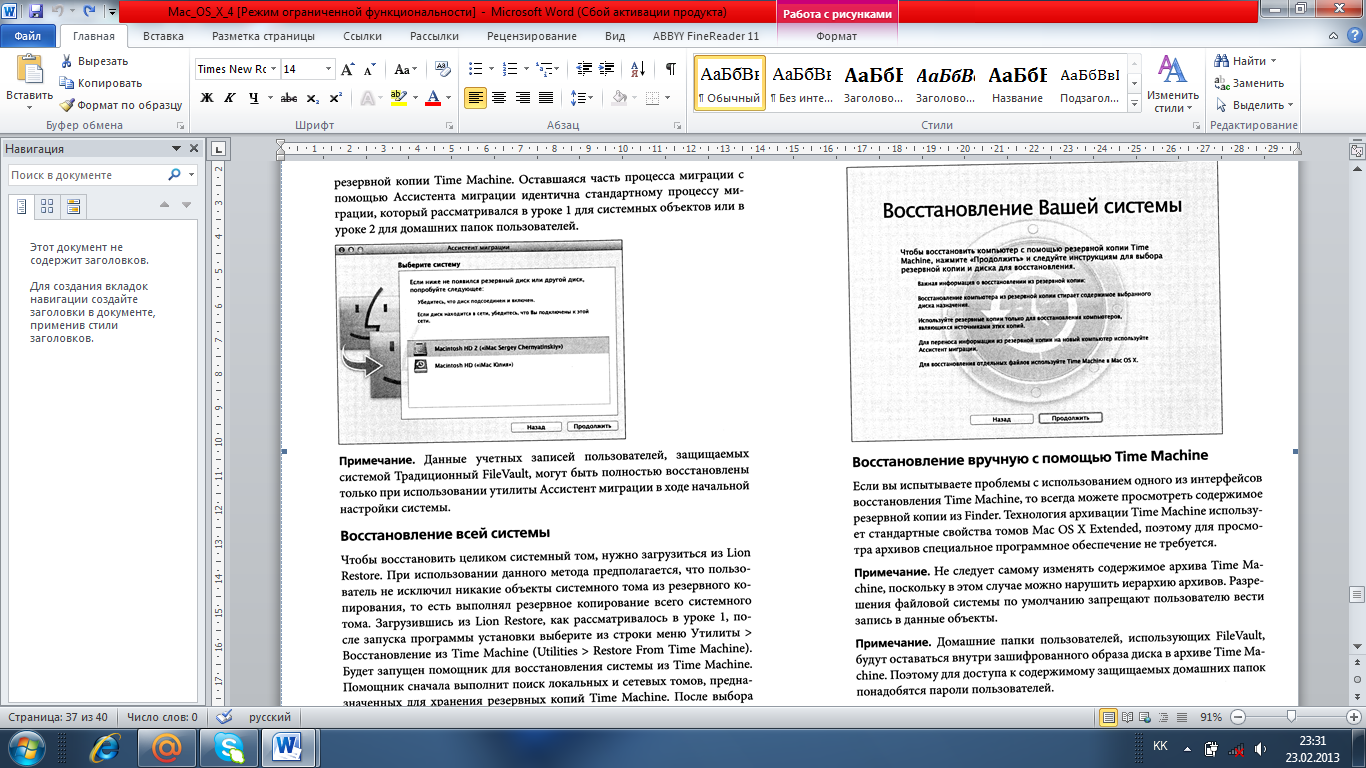Align text right
The height and width of the screenshot is (768, 1366).
(522, 98)
